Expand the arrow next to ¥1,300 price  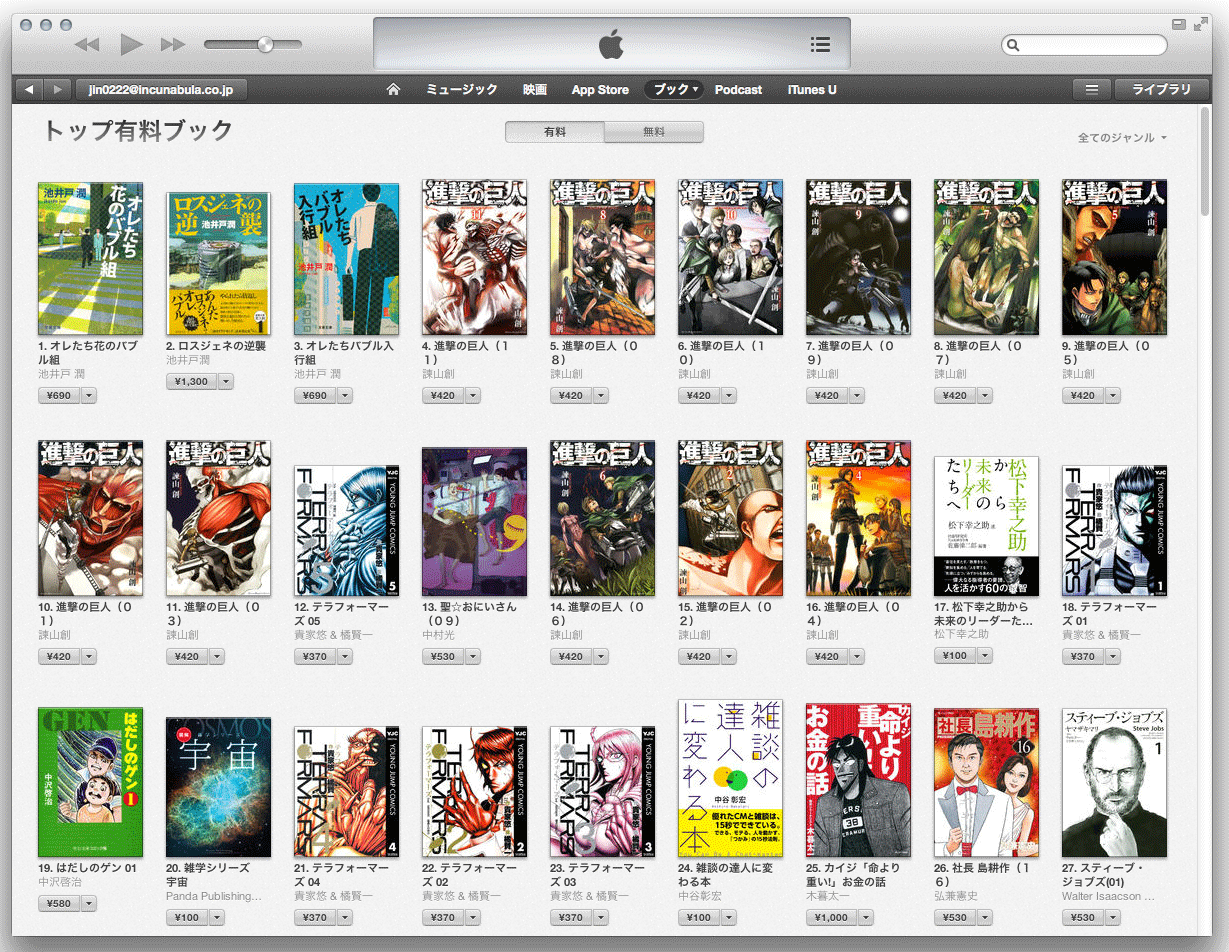click(x=225, y=381)
